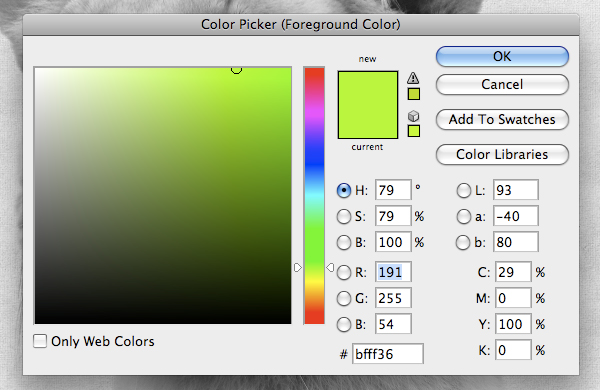This screenshot has height=390, width=600.
Task: Select the B (brightness) radio button
Action: click(x=344, y=242)
